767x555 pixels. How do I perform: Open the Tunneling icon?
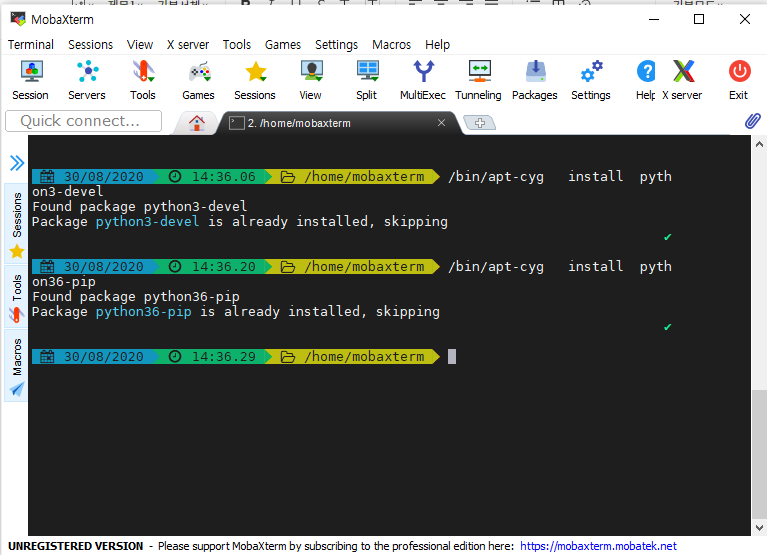coord(479,80)
